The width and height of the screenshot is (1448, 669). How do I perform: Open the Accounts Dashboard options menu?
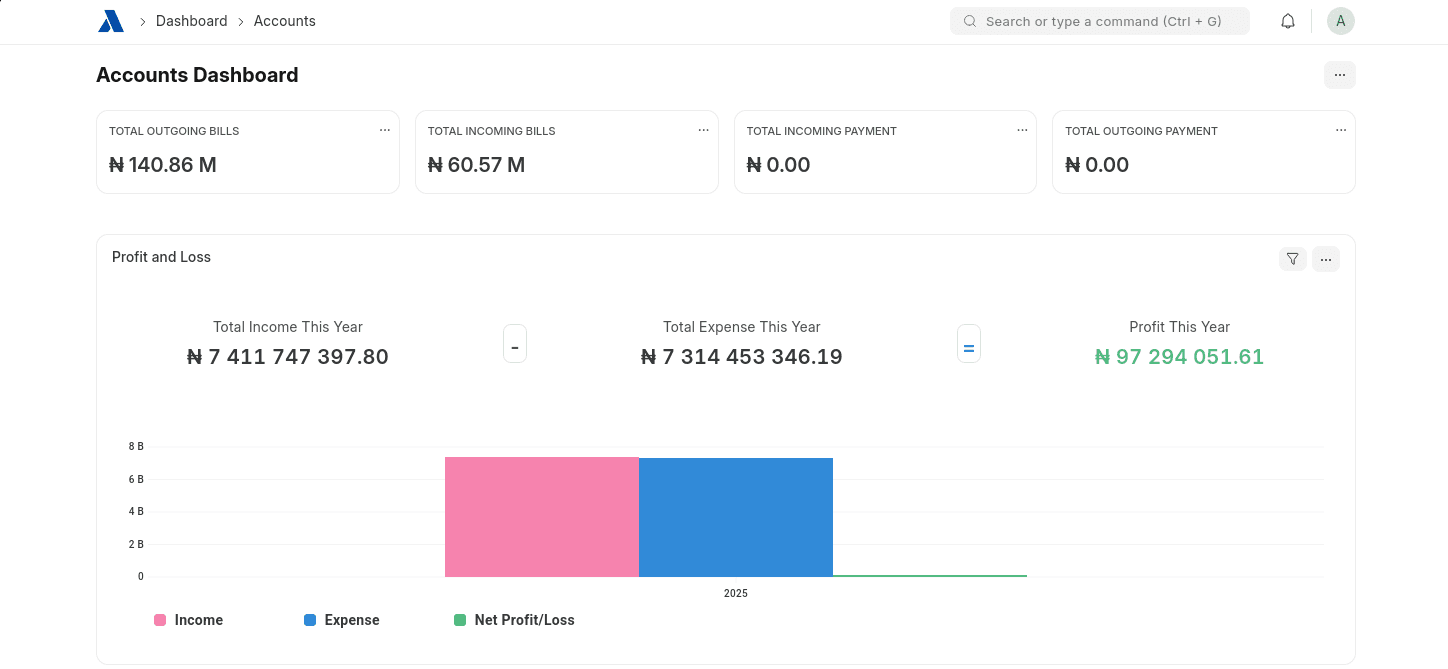tap(1340, 74)
